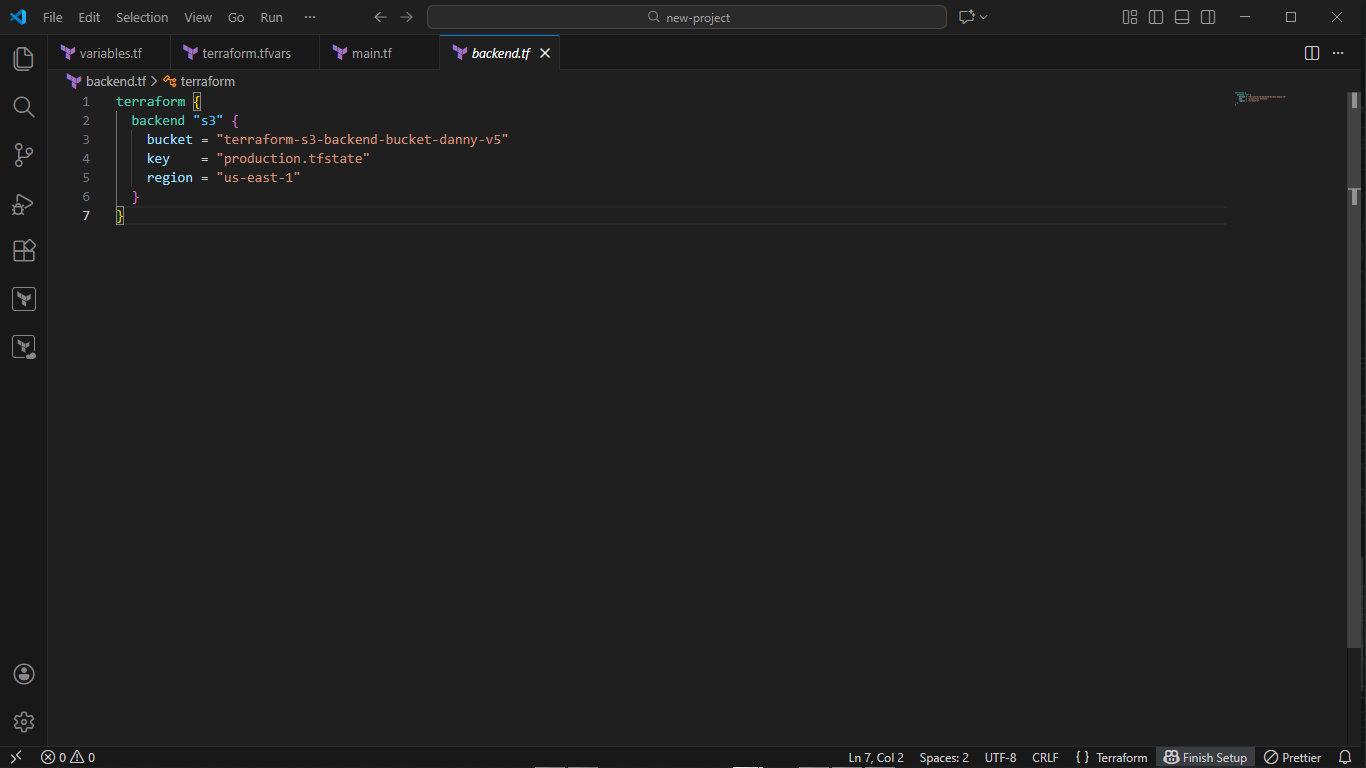Open the Run and Debug view

tap(23, 203)
